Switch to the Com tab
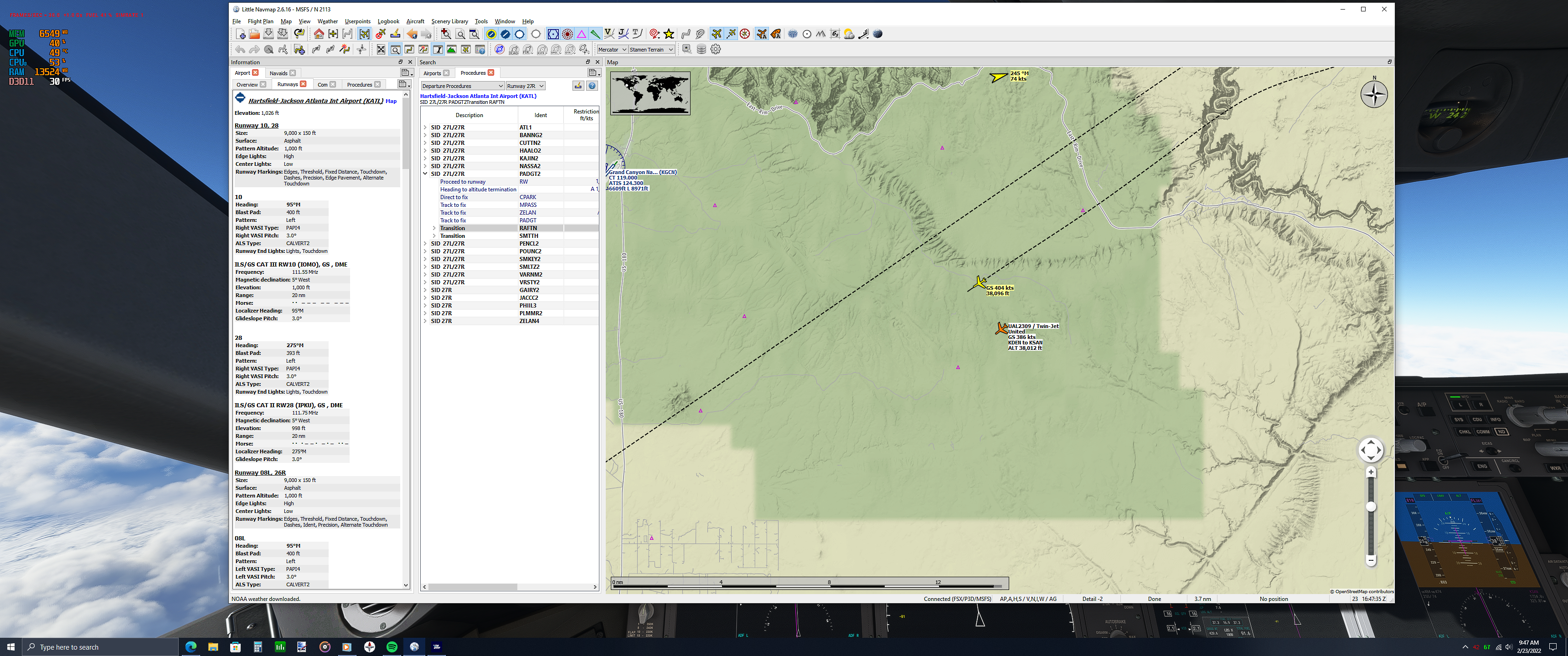This screenshot has width=1568, height=656. pyautogui.click(x=323, y=85)
